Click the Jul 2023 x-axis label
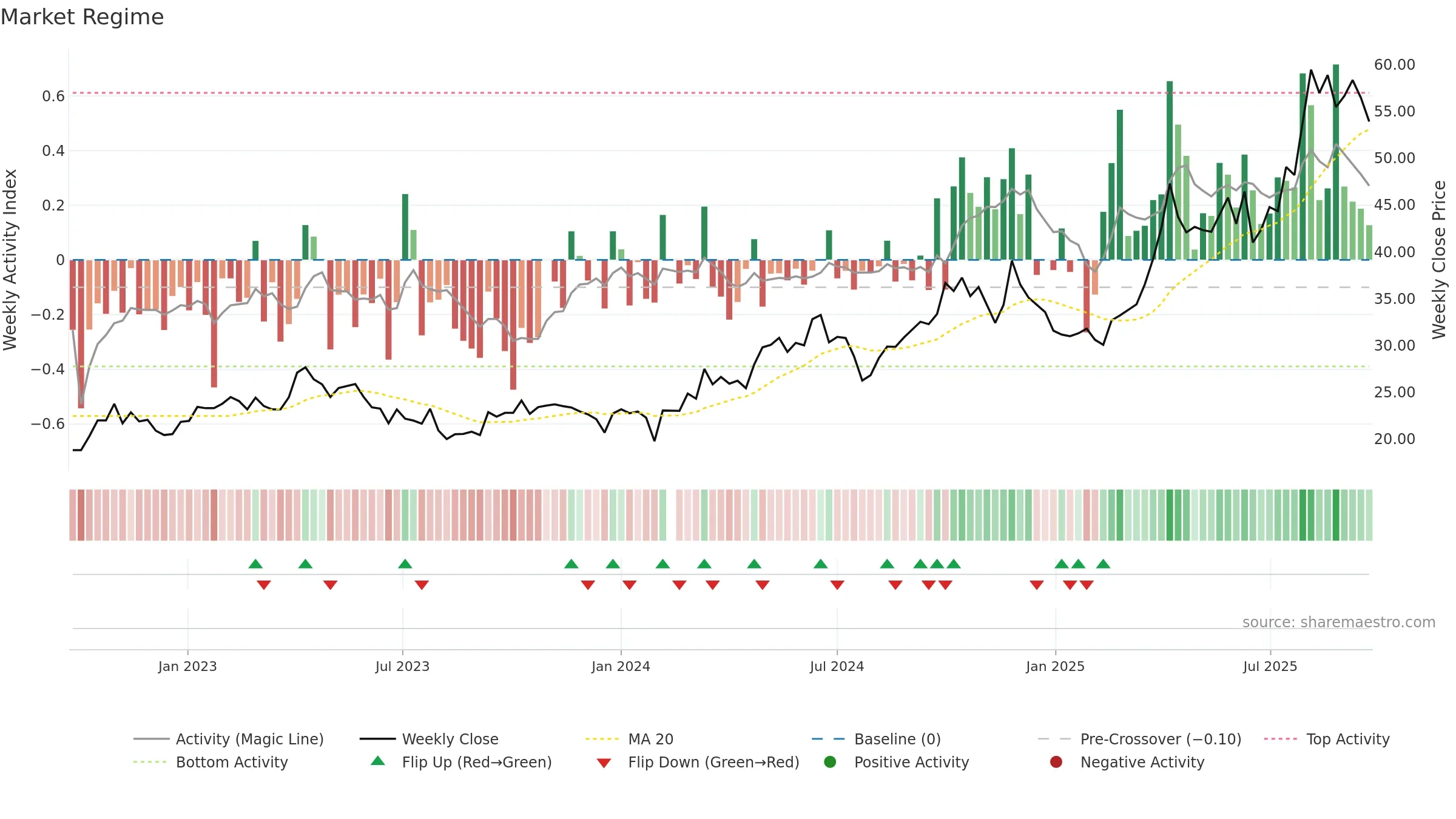The width and height of the screenshot is (1456, 819). [402, 666]
